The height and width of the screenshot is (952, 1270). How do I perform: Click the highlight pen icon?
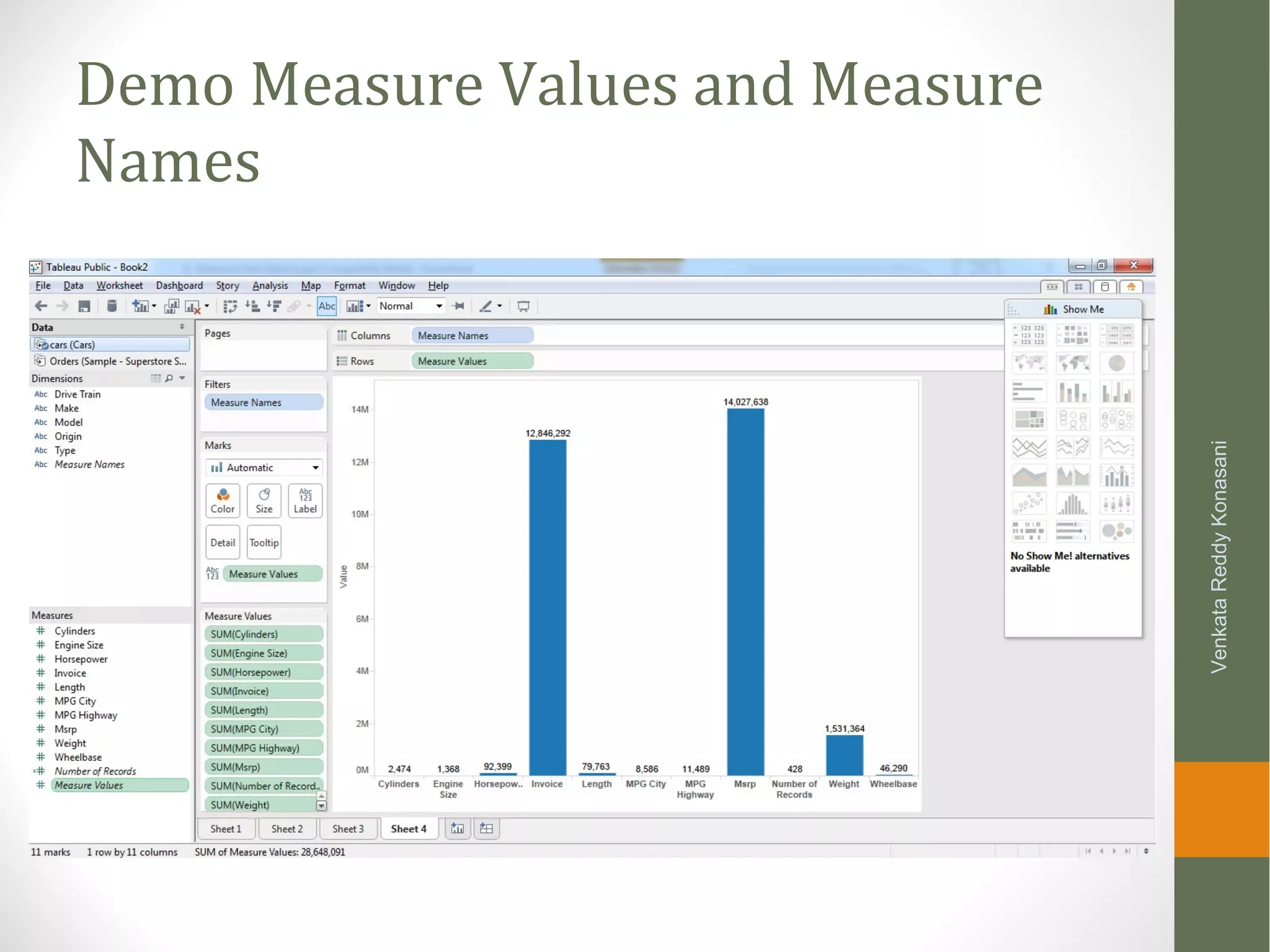tap(486, 306)
